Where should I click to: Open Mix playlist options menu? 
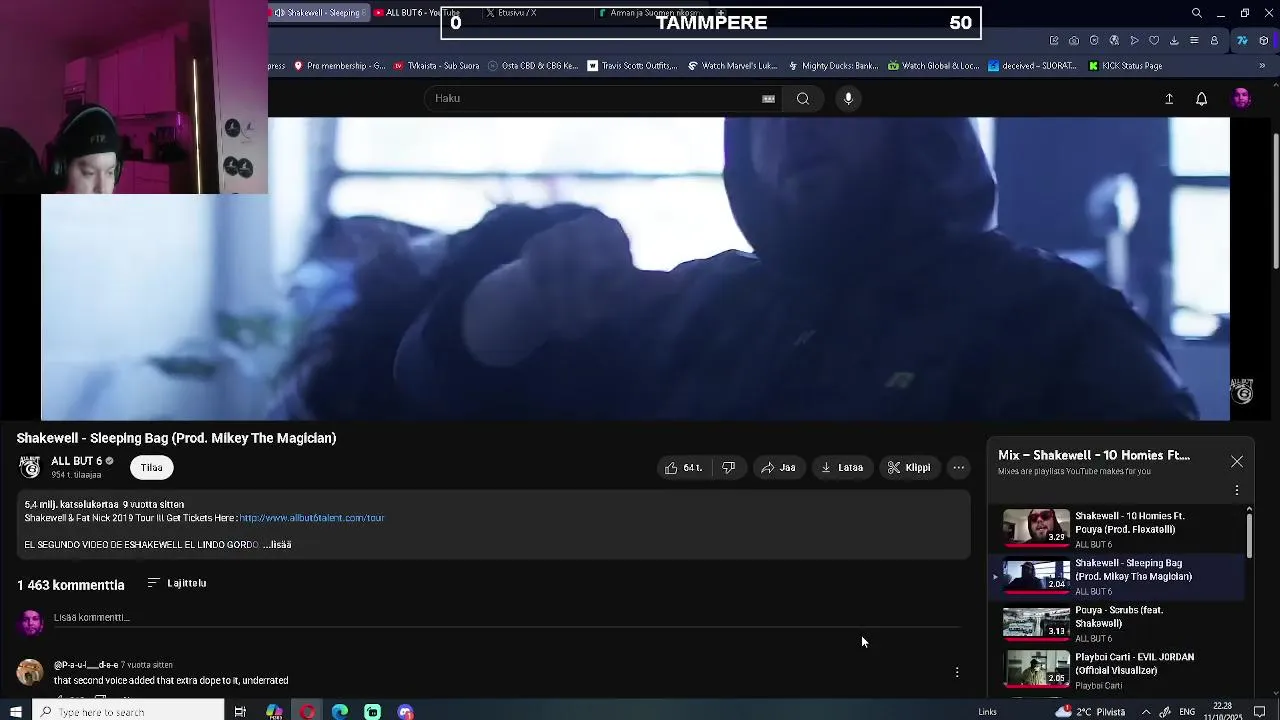click(x=1237, y=490)
